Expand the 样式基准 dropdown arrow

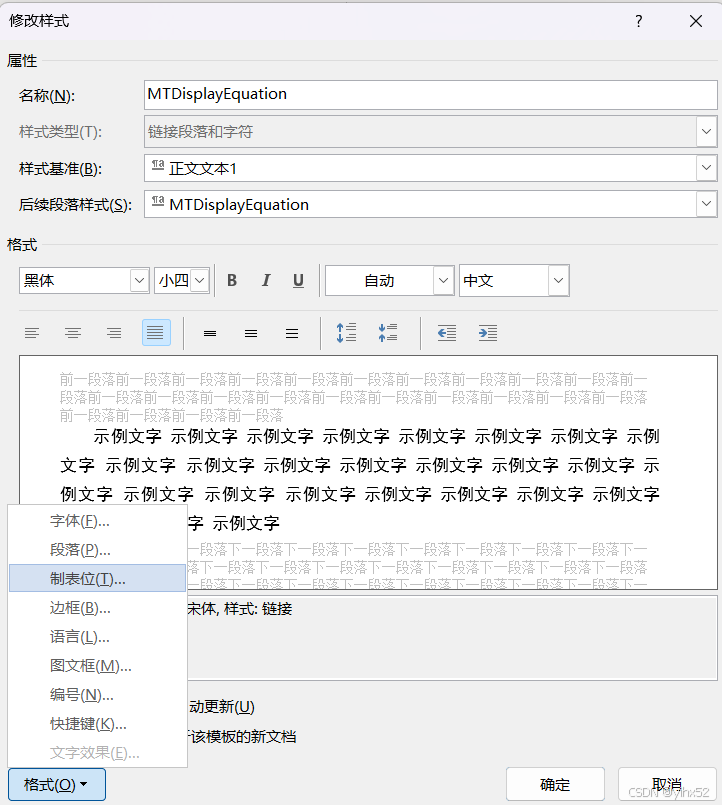707,168
